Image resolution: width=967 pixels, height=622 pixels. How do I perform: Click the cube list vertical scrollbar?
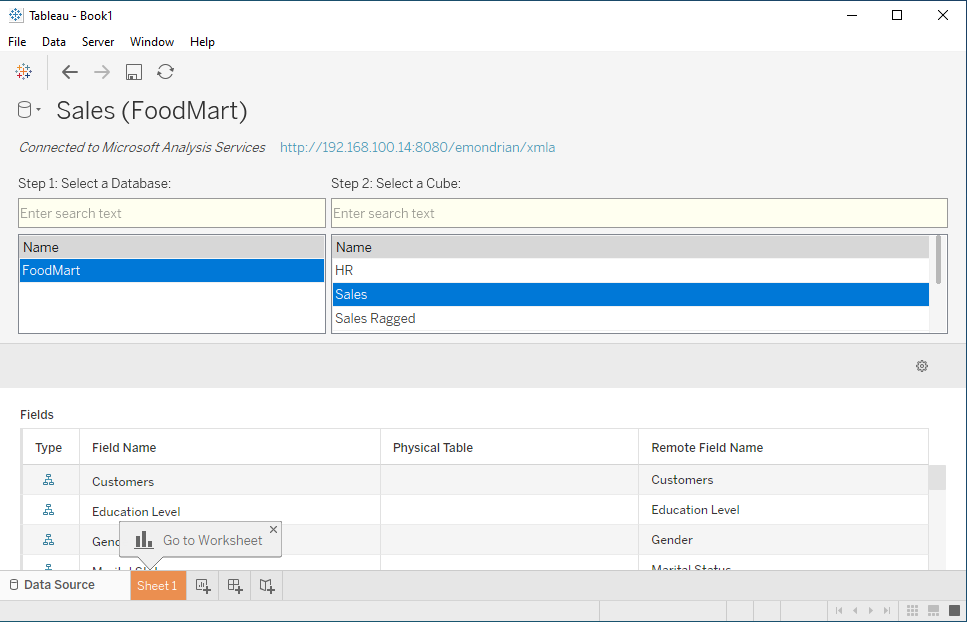click(938, 260)
